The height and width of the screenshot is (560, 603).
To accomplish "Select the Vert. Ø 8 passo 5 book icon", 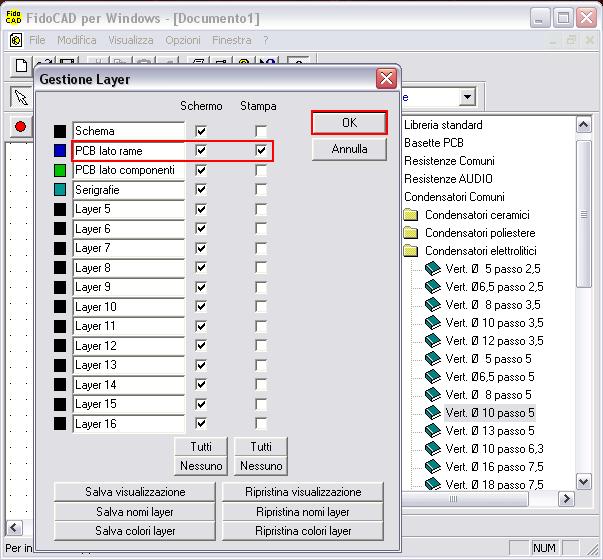I will pyautogui.click(x=433, y=395).
